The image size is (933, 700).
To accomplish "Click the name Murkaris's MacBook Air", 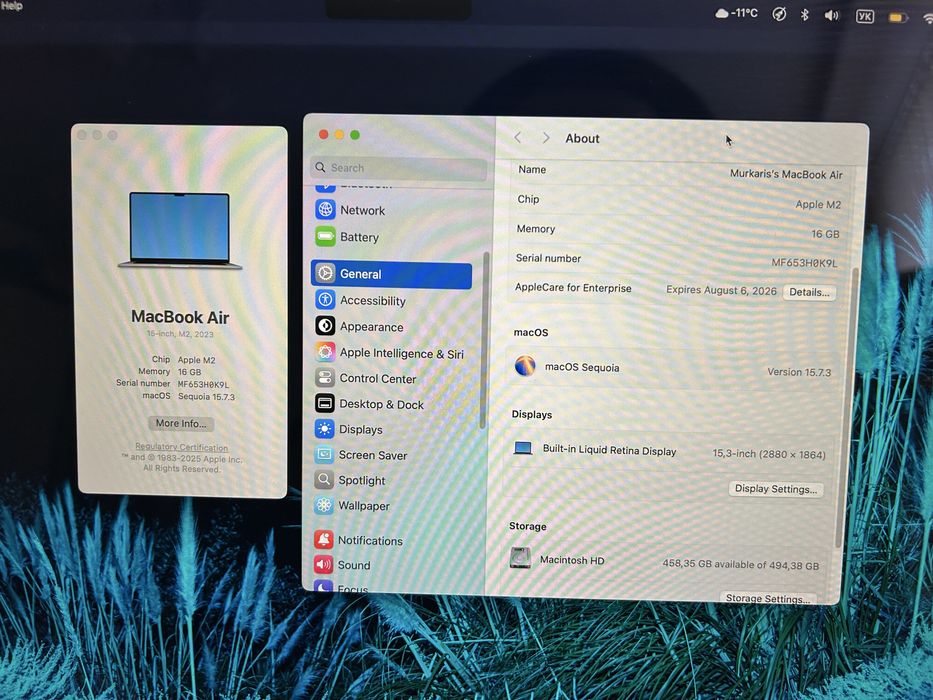I will click(x=786, y=174).
